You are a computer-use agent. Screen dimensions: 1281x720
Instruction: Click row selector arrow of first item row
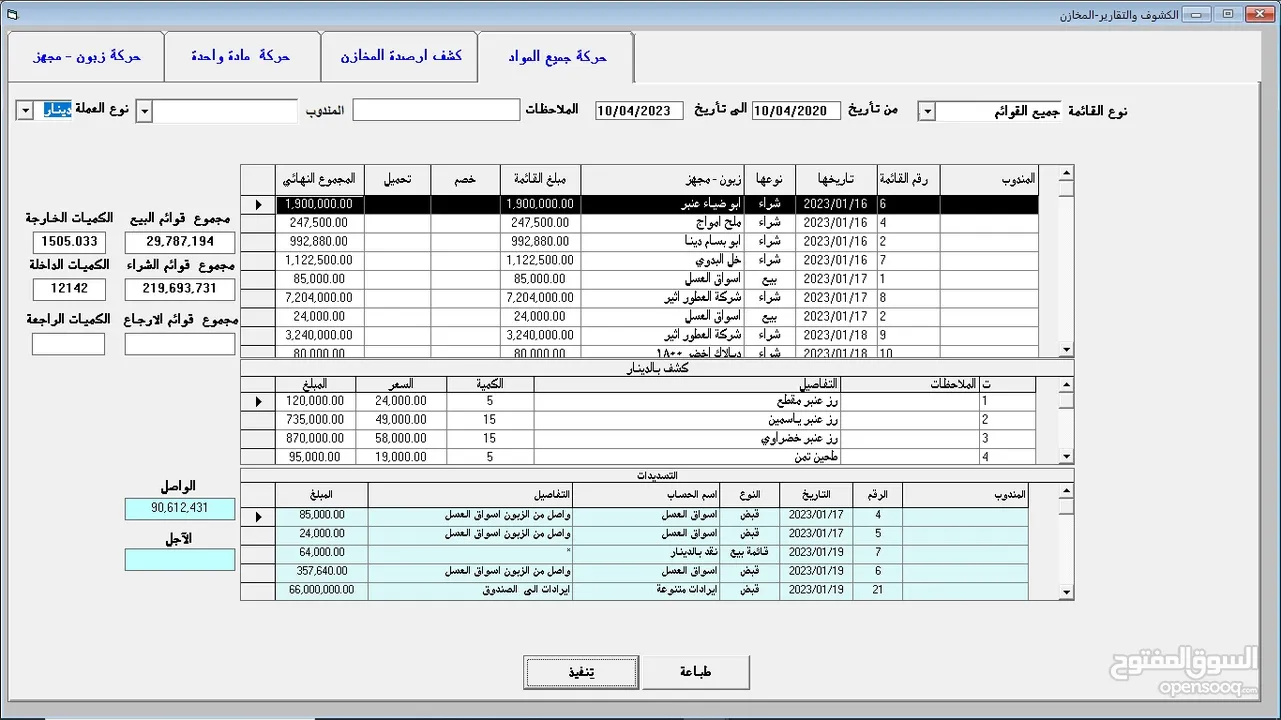(x=258, y=401)
